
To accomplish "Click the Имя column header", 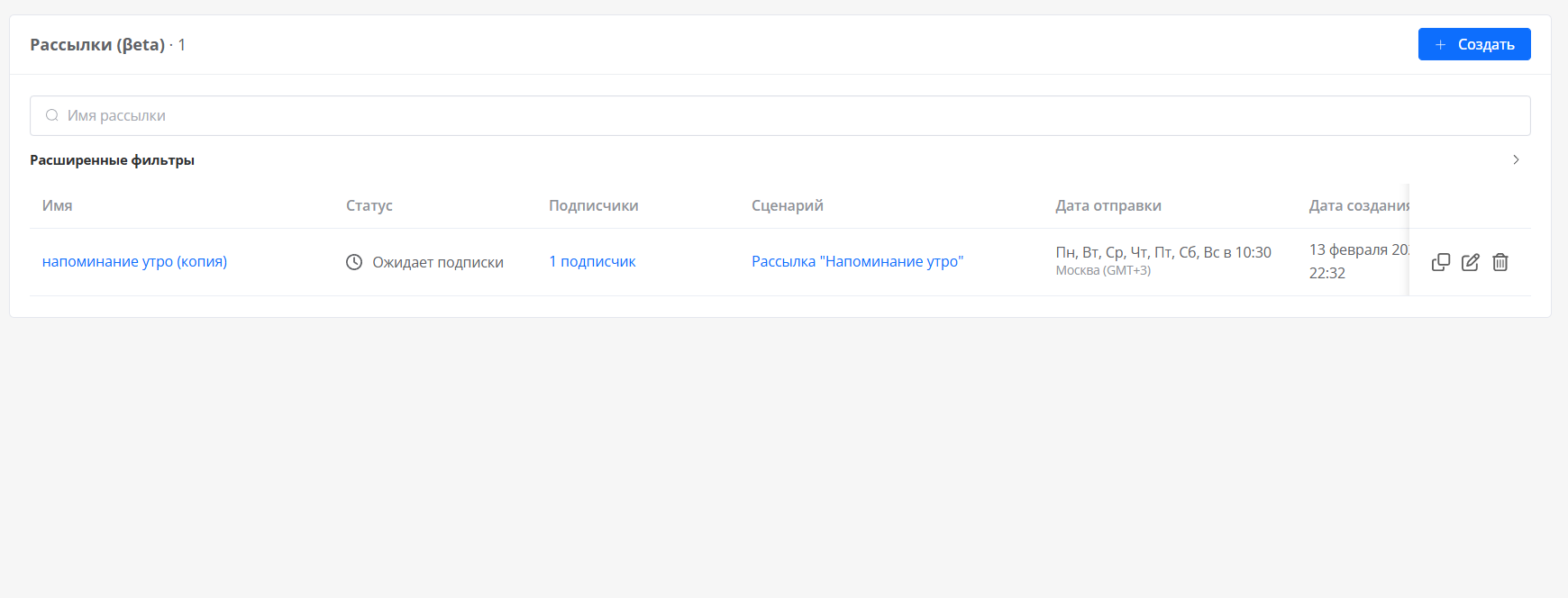I will point(57,205).
